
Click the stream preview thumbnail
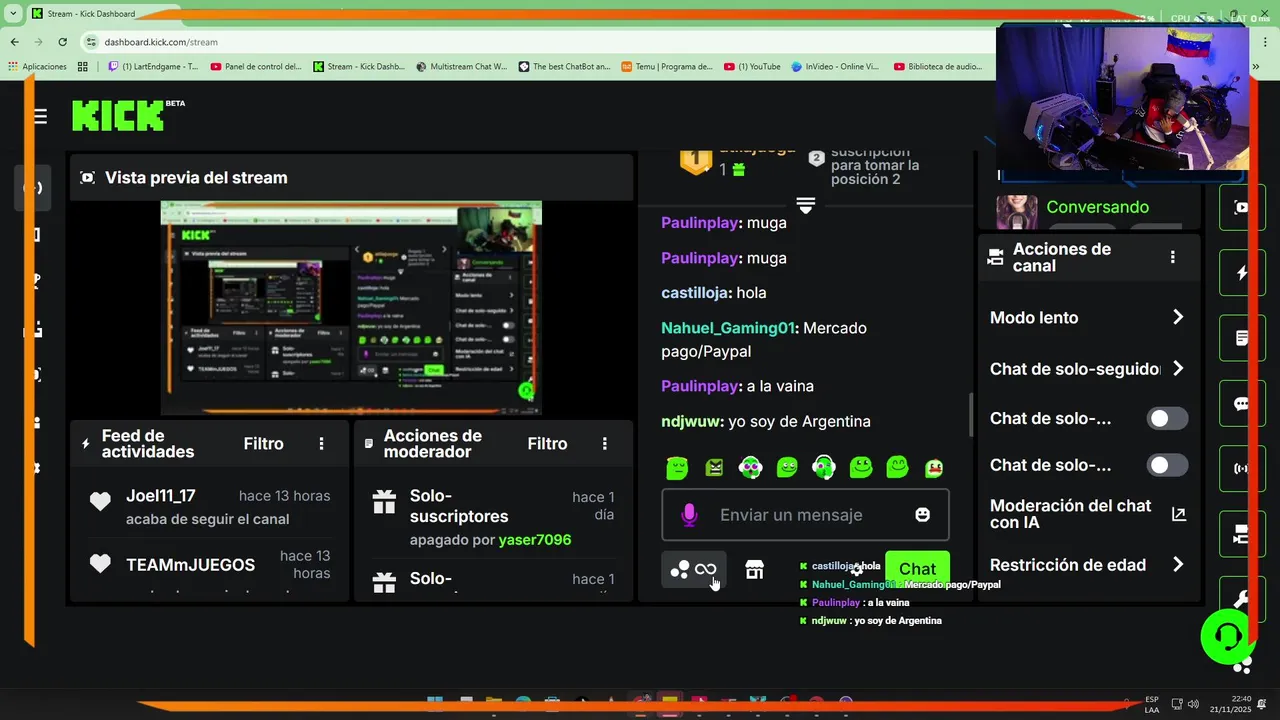(x=351, y=308)
